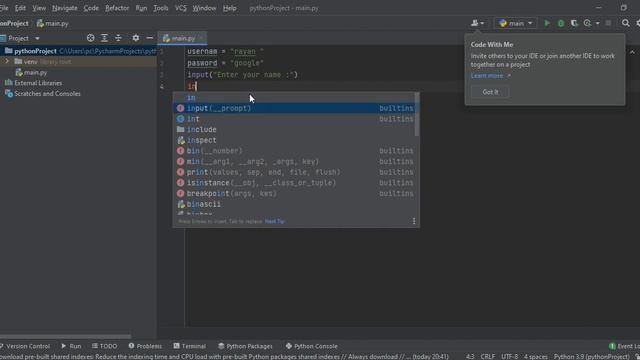Hide the Project tool window
640x360 pixels.
(149, 38)
